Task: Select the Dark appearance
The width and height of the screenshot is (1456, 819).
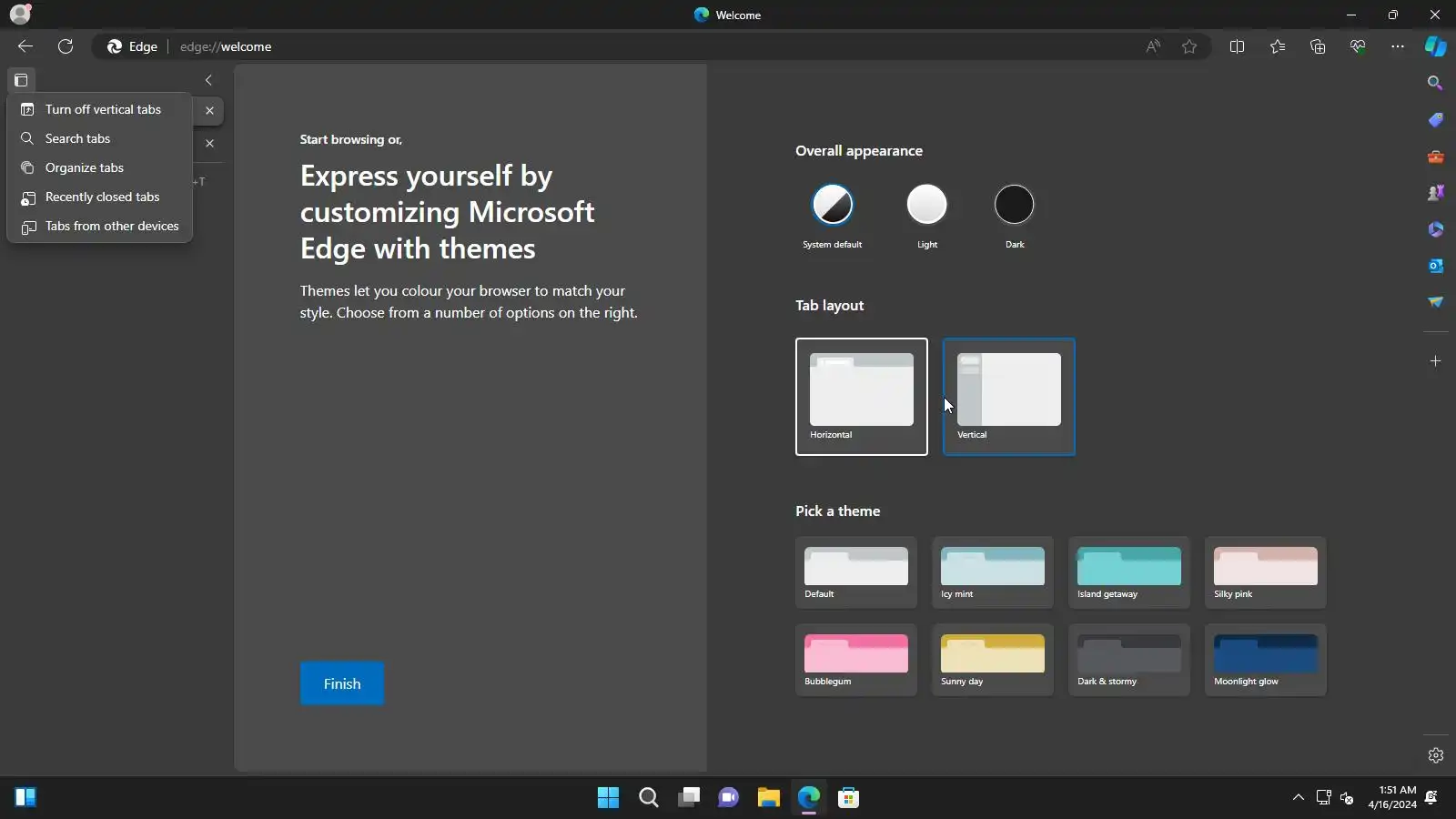Action: pos(1015,205)
